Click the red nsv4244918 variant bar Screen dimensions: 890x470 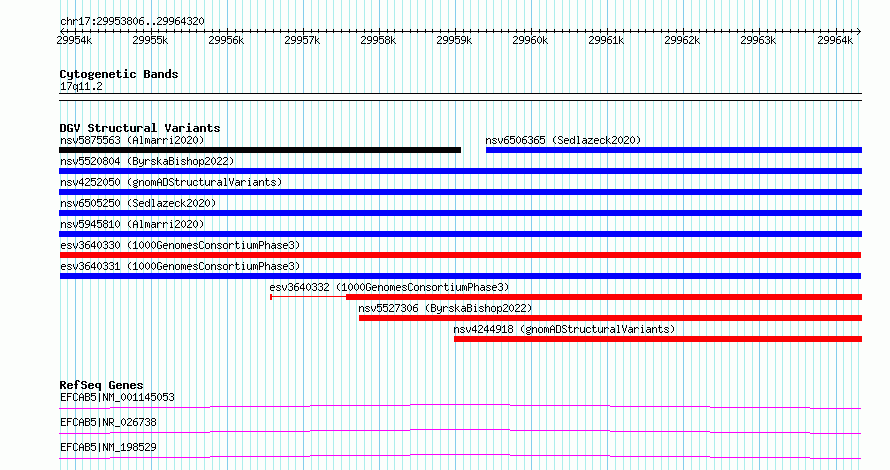tap(658, 339)
